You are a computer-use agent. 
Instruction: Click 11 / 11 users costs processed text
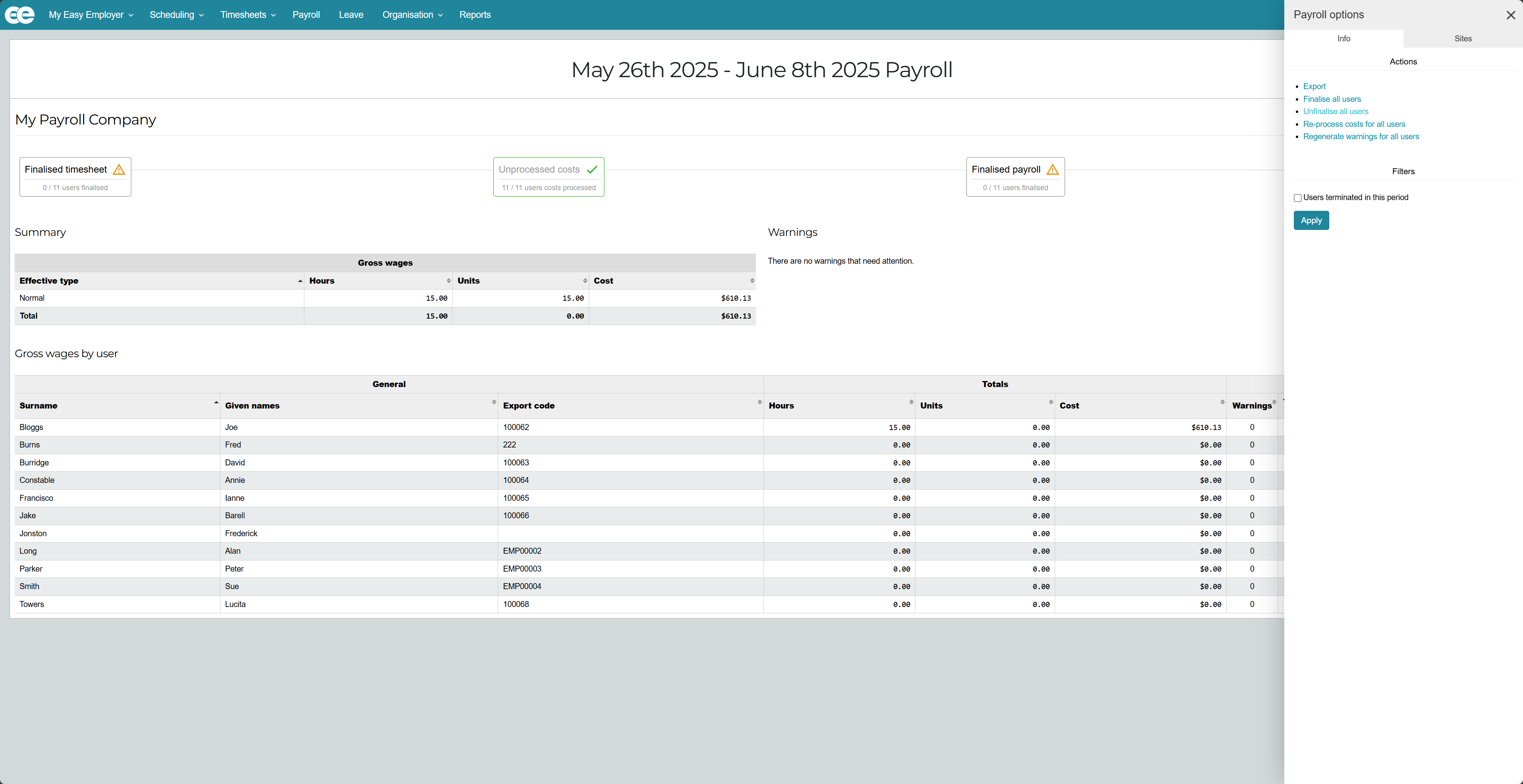pyautogui.click(x=548, y=188)
